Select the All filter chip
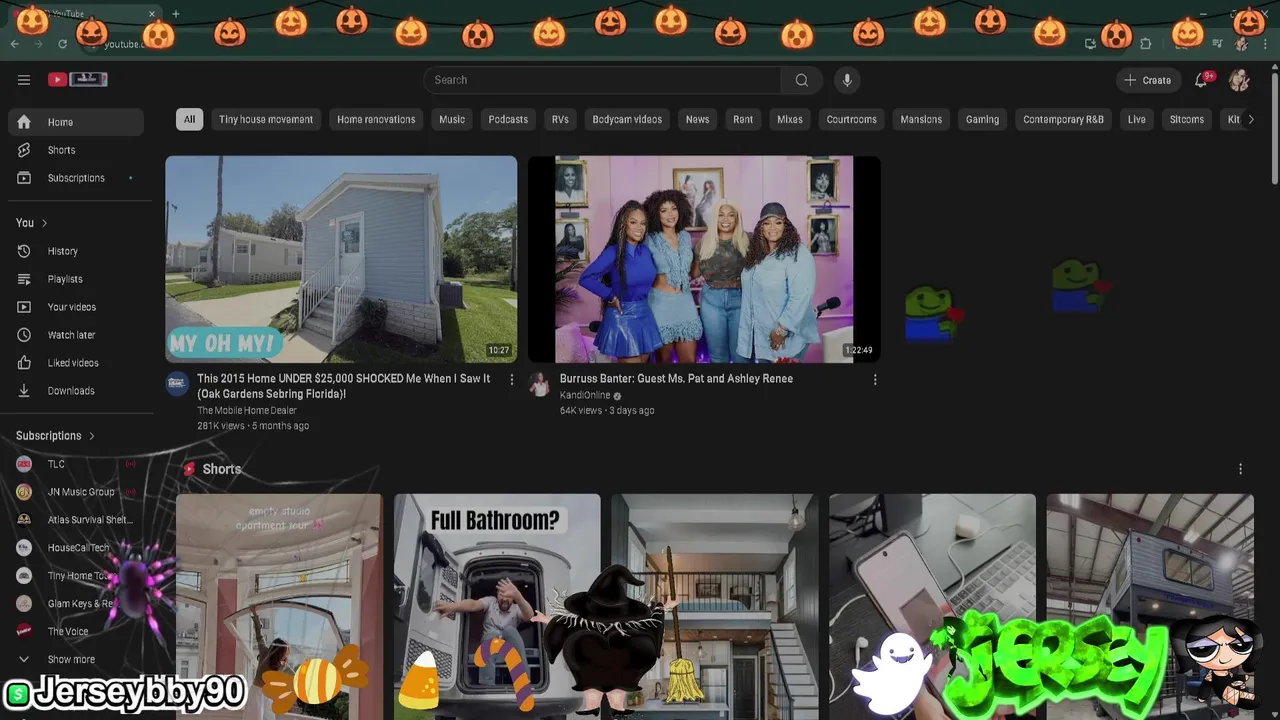Image resolution: width=1280 pixels, height=720 pixels. coord(189,119)
